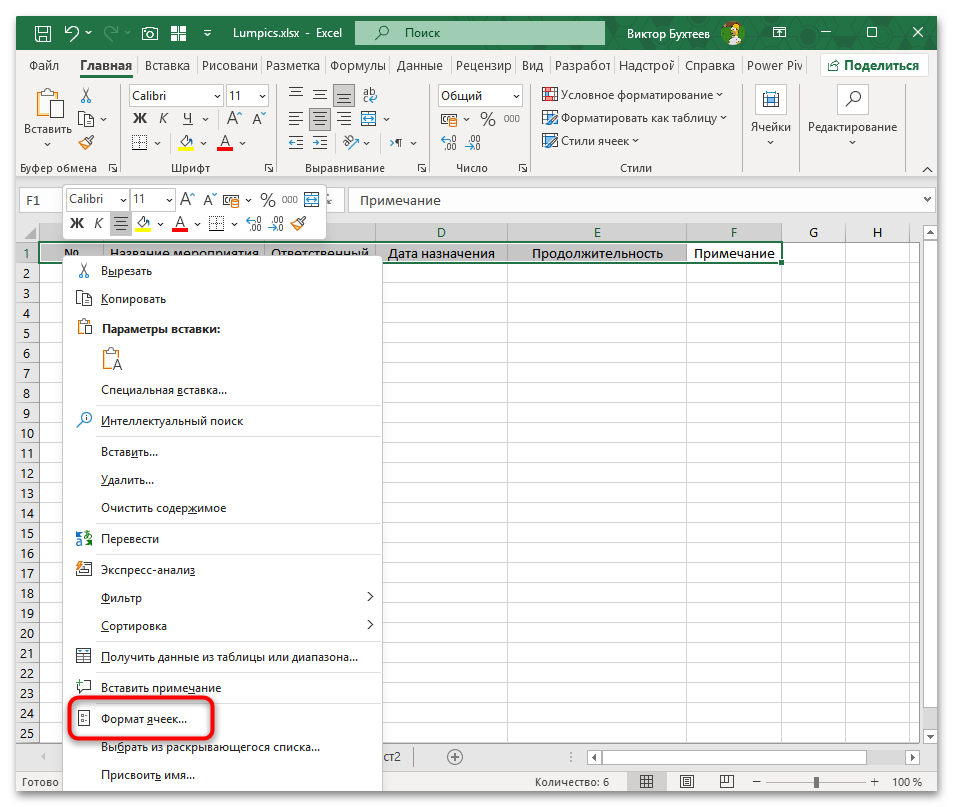The height and width of the screenshot is (807, 953).
Task: Choose Вставить примечание entry
Action: 222,688
